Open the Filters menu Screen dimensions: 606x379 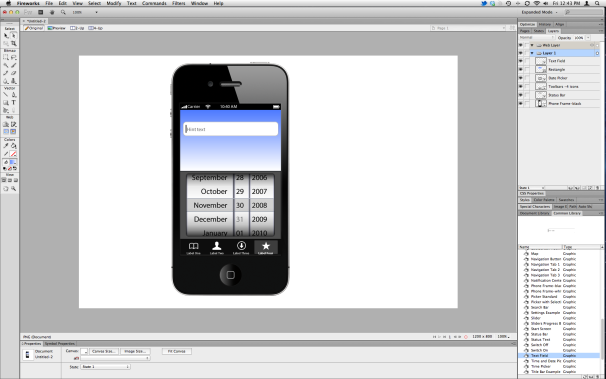(178, 3)
